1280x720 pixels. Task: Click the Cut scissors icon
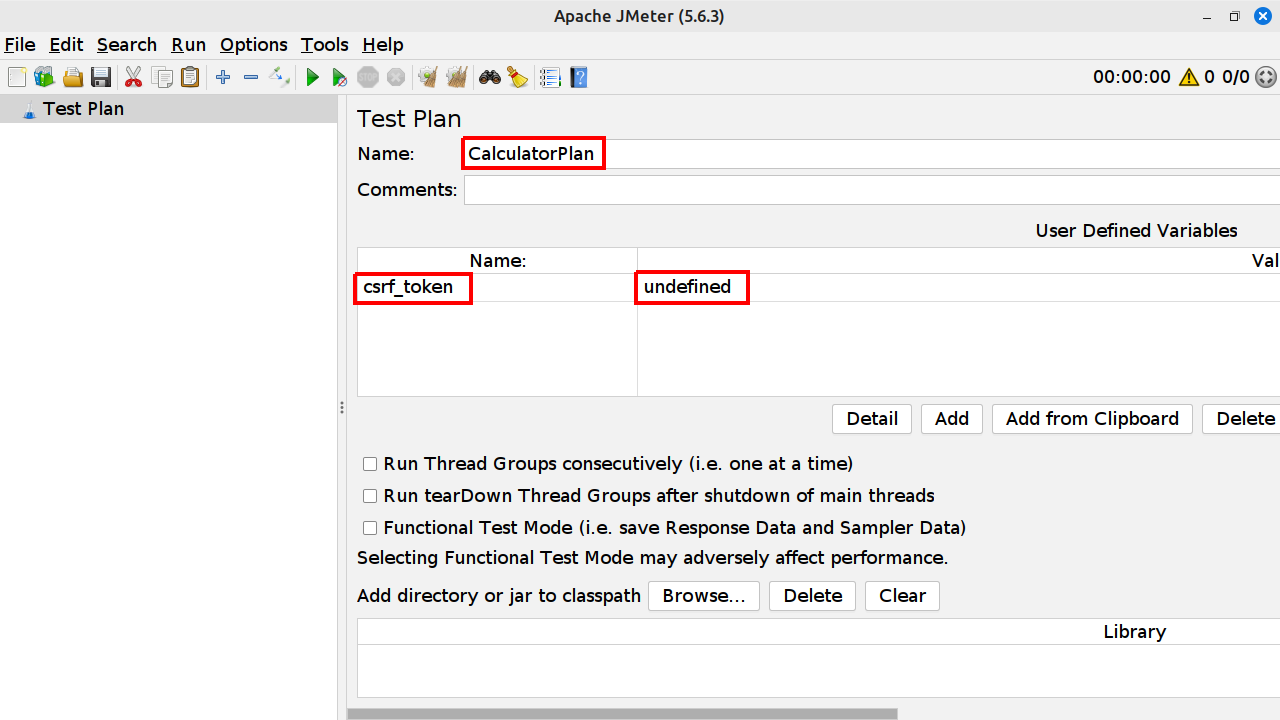pyautogui.click(x=133, y=77)
